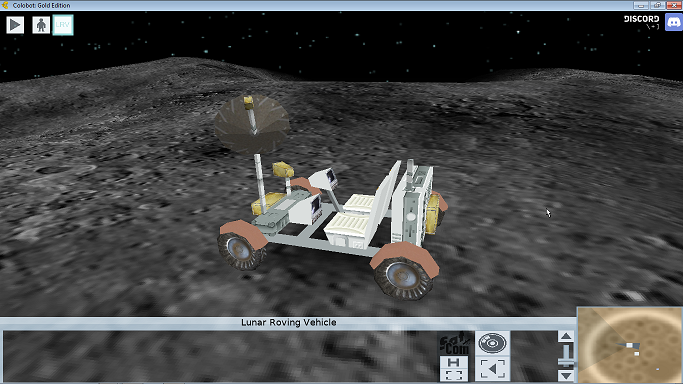
Task: Click the play triangle button at top-left
Action: tap(15, 25)
